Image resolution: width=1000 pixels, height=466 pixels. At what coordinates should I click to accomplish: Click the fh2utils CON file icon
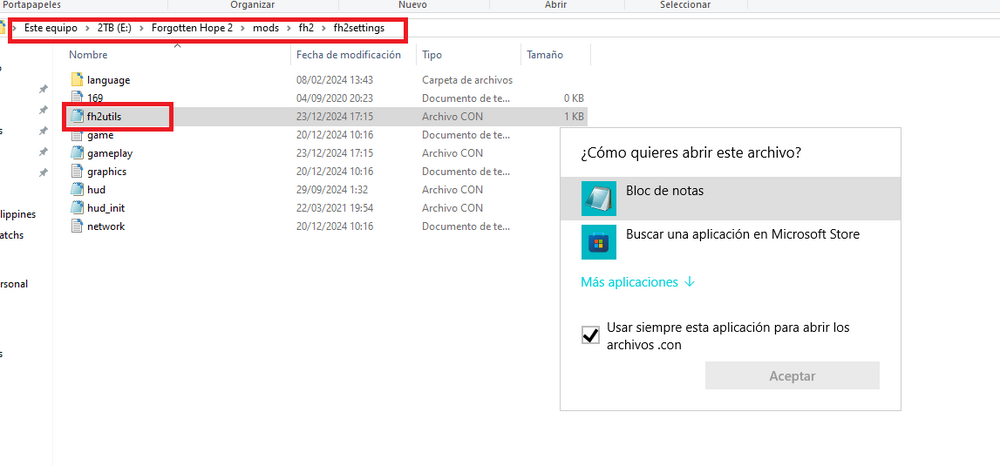click(x=77, y=117)
